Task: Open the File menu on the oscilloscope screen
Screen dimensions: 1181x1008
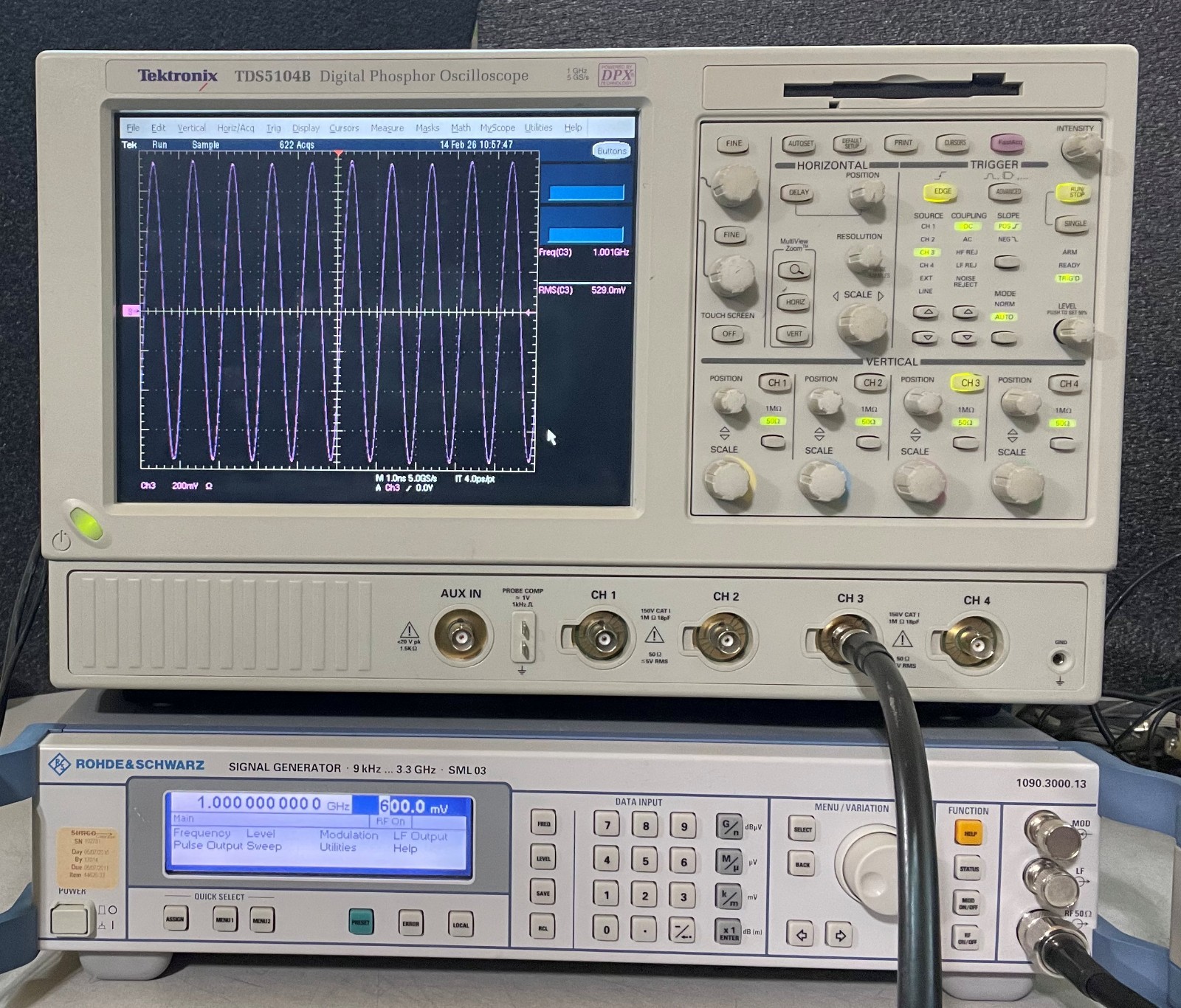Action: pyautogui.click(x=133, y=128)
